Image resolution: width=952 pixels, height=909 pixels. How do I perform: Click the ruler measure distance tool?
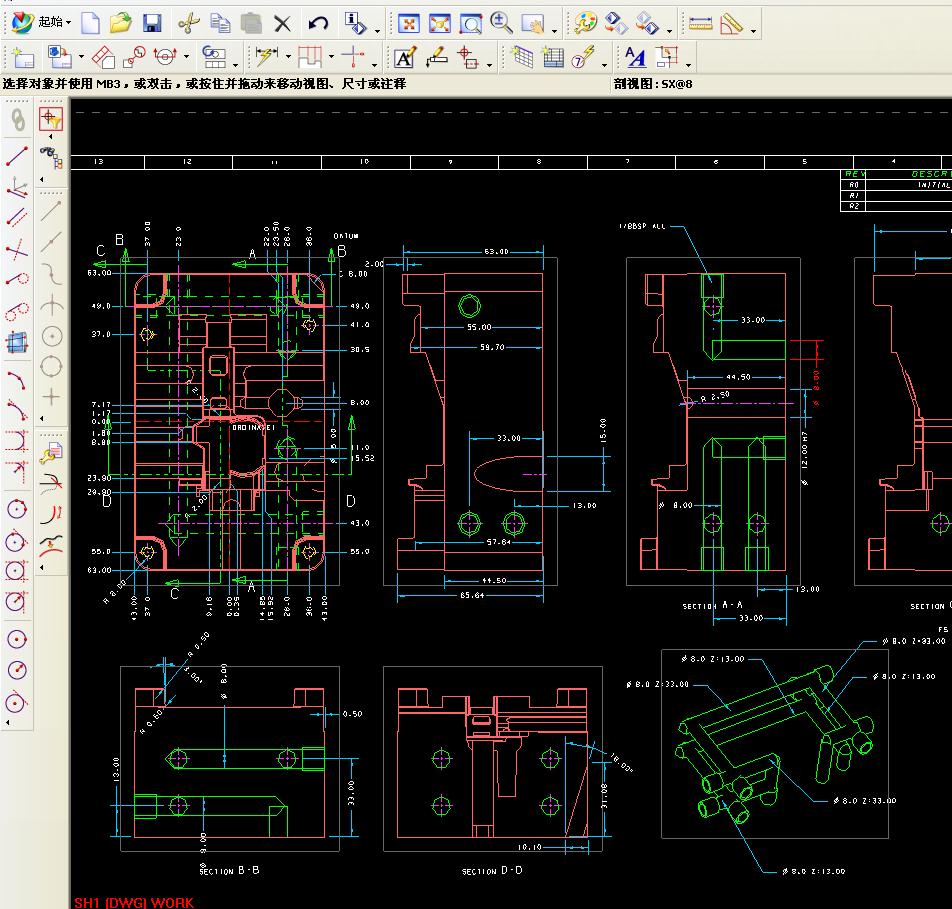coord(701,22)
